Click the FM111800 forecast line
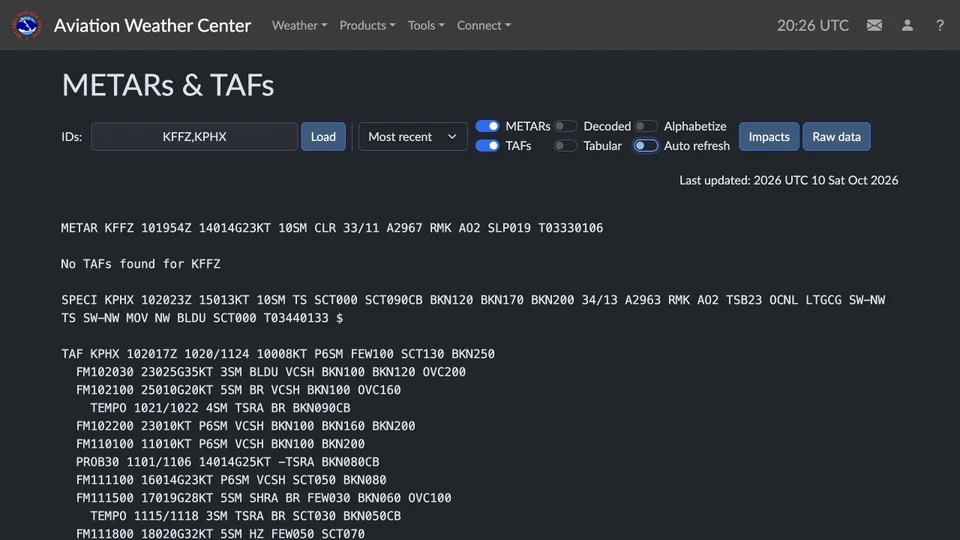Image resolution: width=960 pixels, height=540 pixels. coord(220,533)
